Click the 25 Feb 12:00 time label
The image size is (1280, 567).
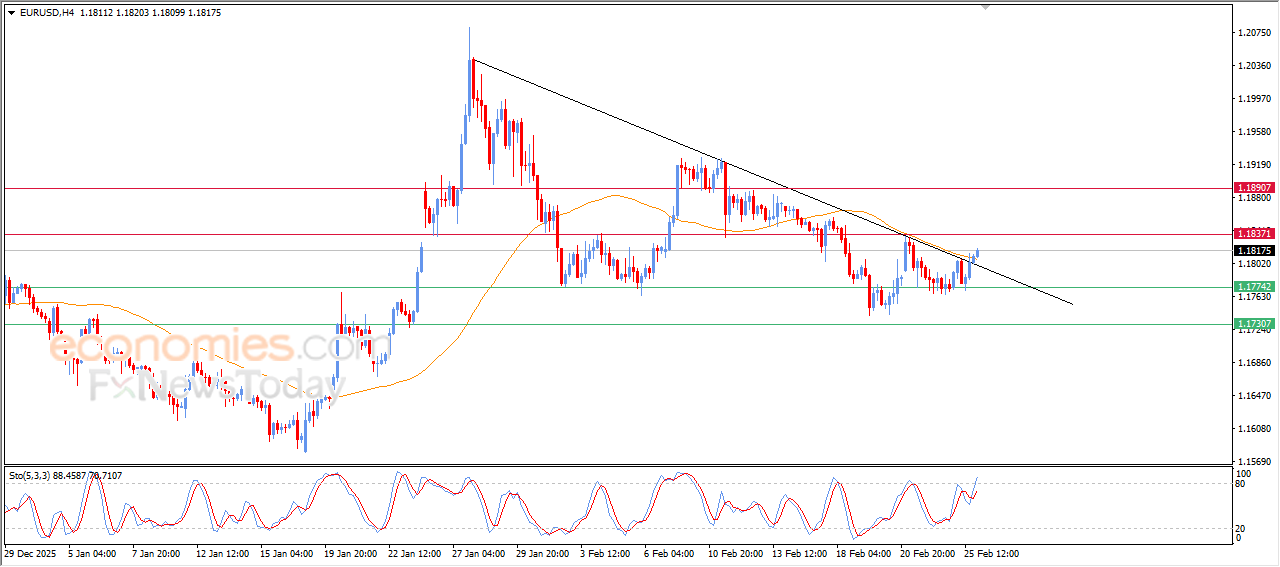tap(992, 553)
